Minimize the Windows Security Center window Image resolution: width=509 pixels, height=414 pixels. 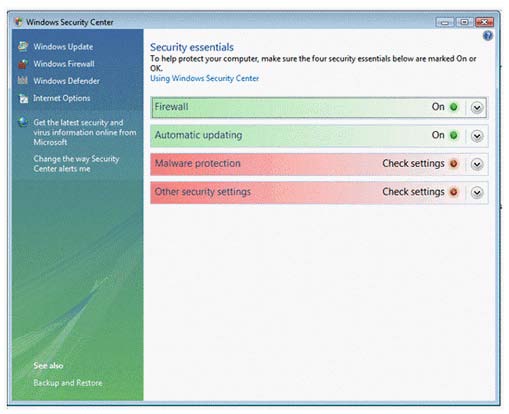coord(445,22)
